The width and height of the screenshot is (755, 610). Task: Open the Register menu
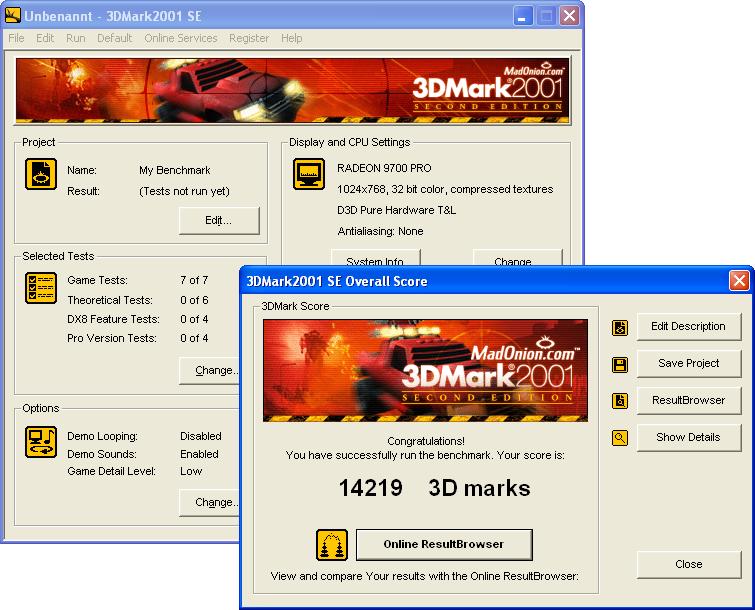point(249,38)
